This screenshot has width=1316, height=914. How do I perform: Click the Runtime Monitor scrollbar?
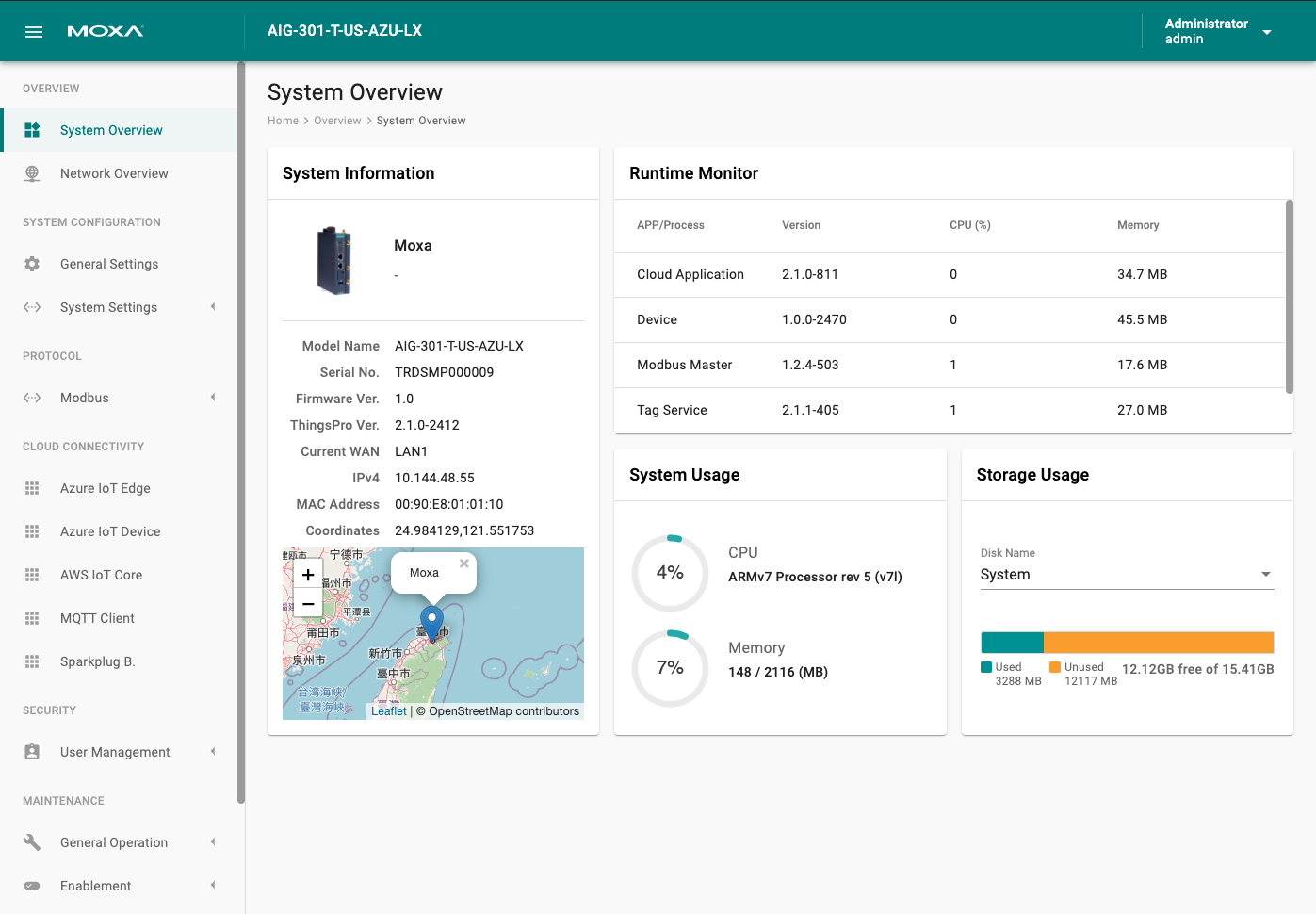pyautogui.click(x=1290, y=296)
